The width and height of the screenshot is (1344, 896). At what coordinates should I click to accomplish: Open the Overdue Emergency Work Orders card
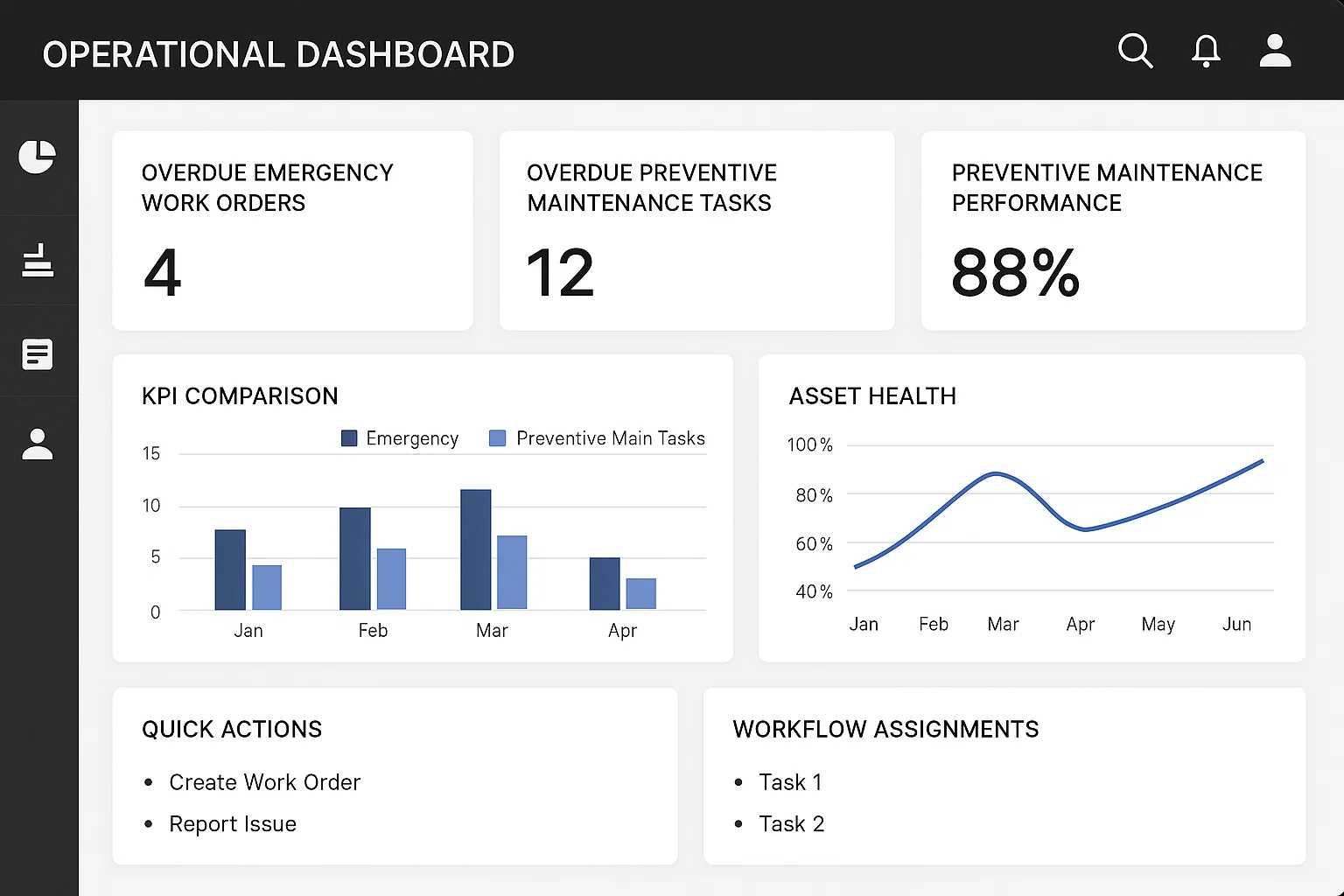[x=292, y=231]
